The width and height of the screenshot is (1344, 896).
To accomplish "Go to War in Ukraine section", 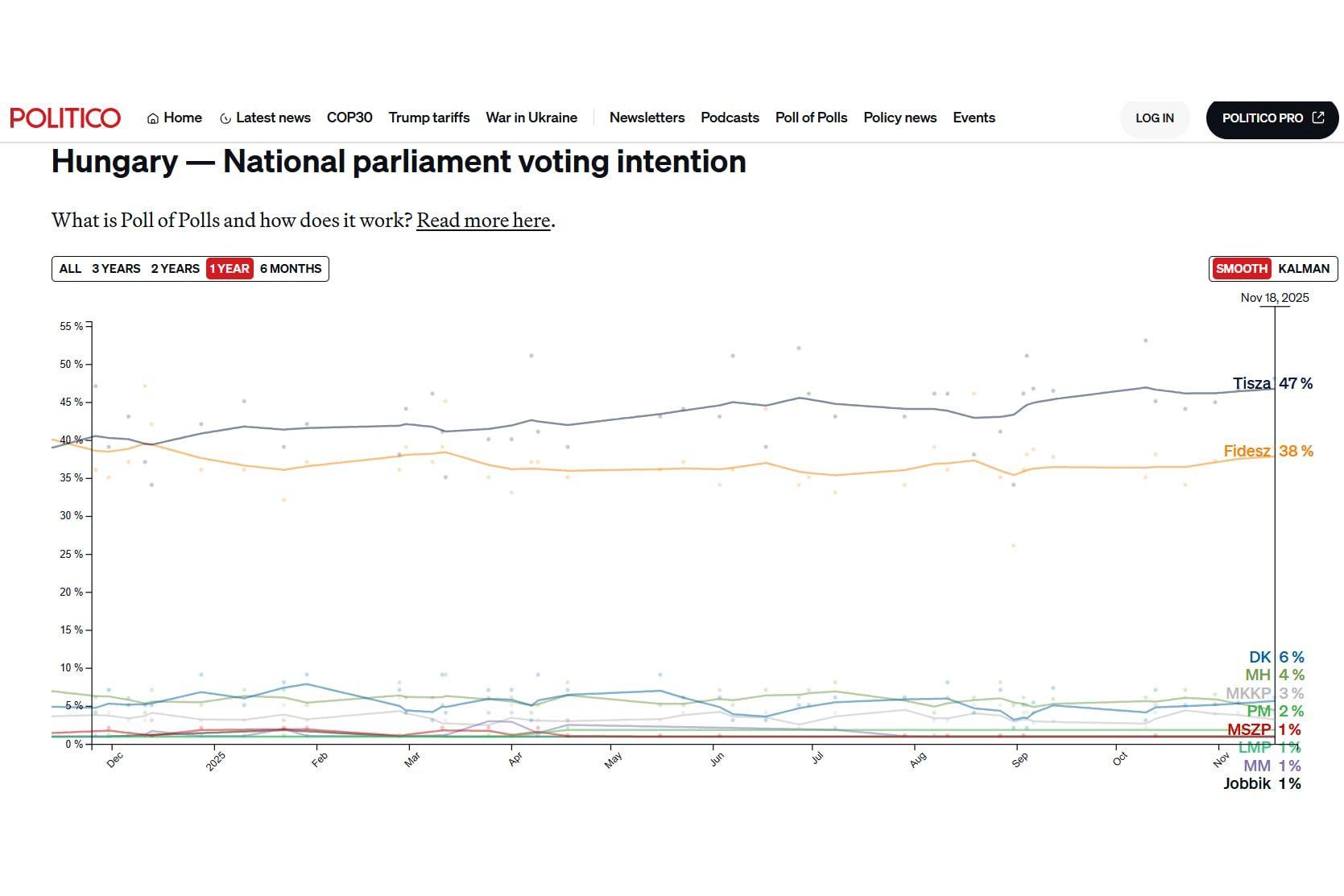I will [531, 118].
